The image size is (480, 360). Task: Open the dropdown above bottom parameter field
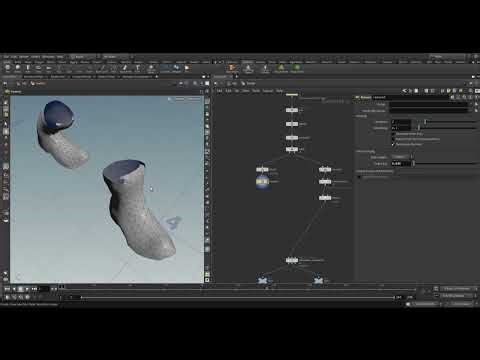click(402, 157)
